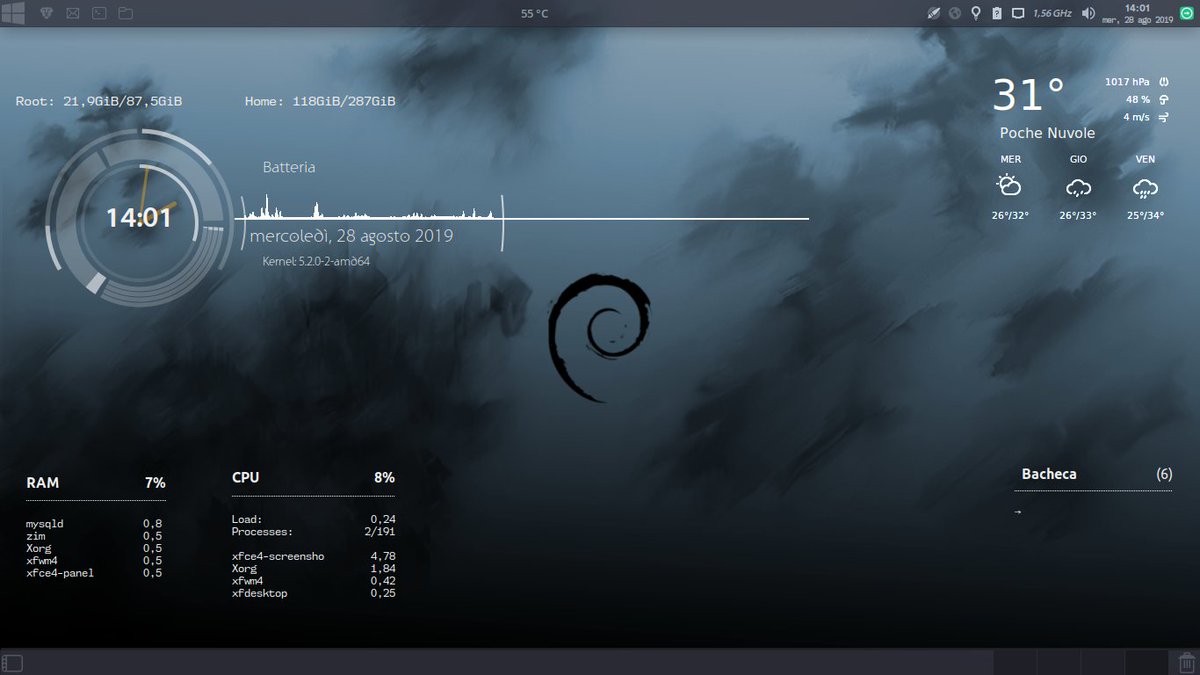Open the globe icon menu in the tray
The width and height of the screenshot is (1200, 675).
955,13
